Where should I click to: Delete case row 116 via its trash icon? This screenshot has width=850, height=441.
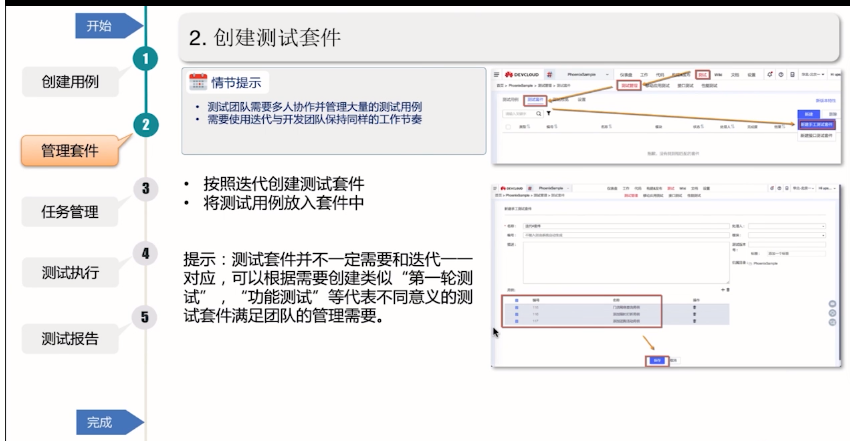pyautogui.click(x=694, y=314)
